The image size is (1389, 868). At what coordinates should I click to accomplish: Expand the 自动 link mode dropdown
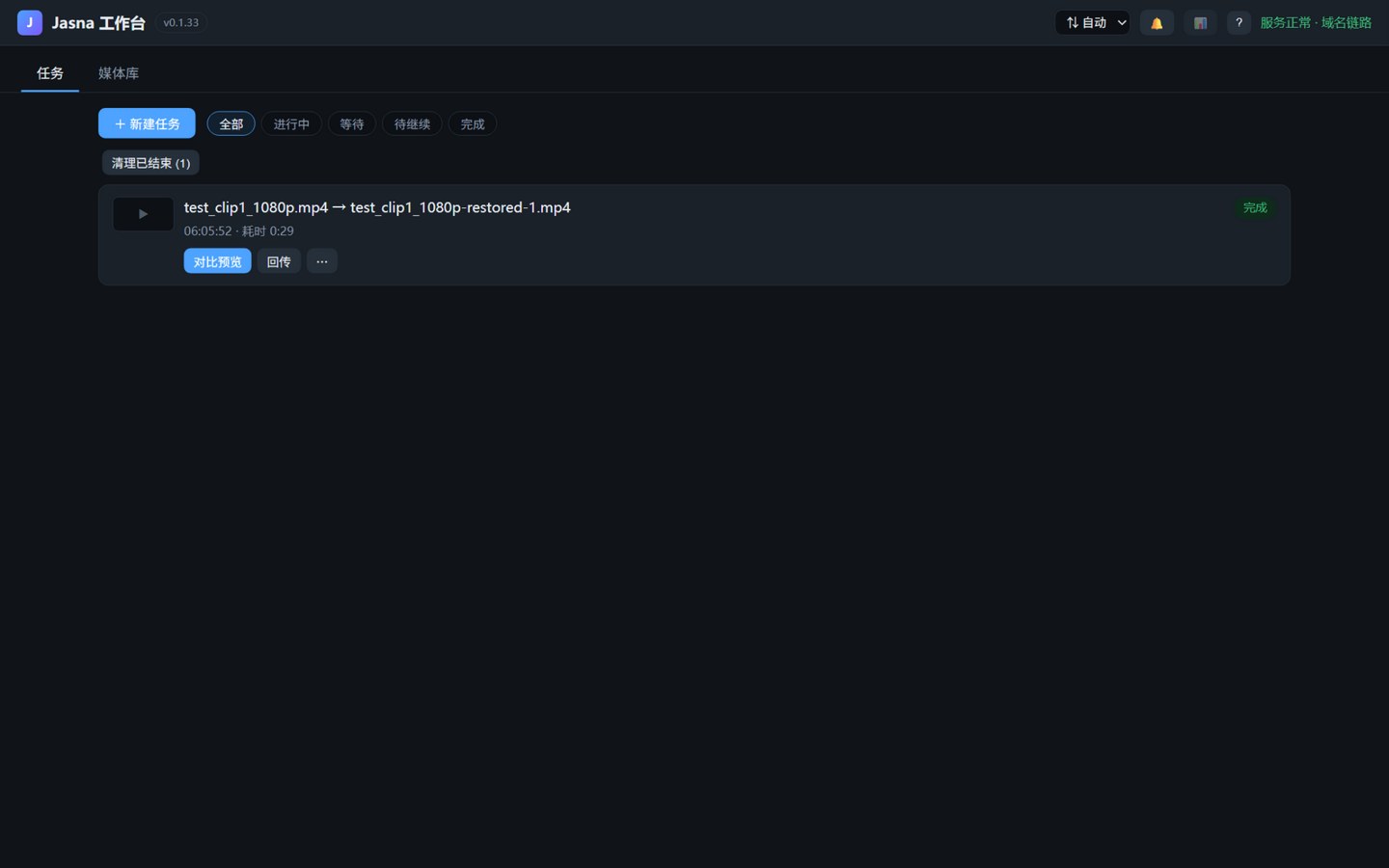[1093, 23]
